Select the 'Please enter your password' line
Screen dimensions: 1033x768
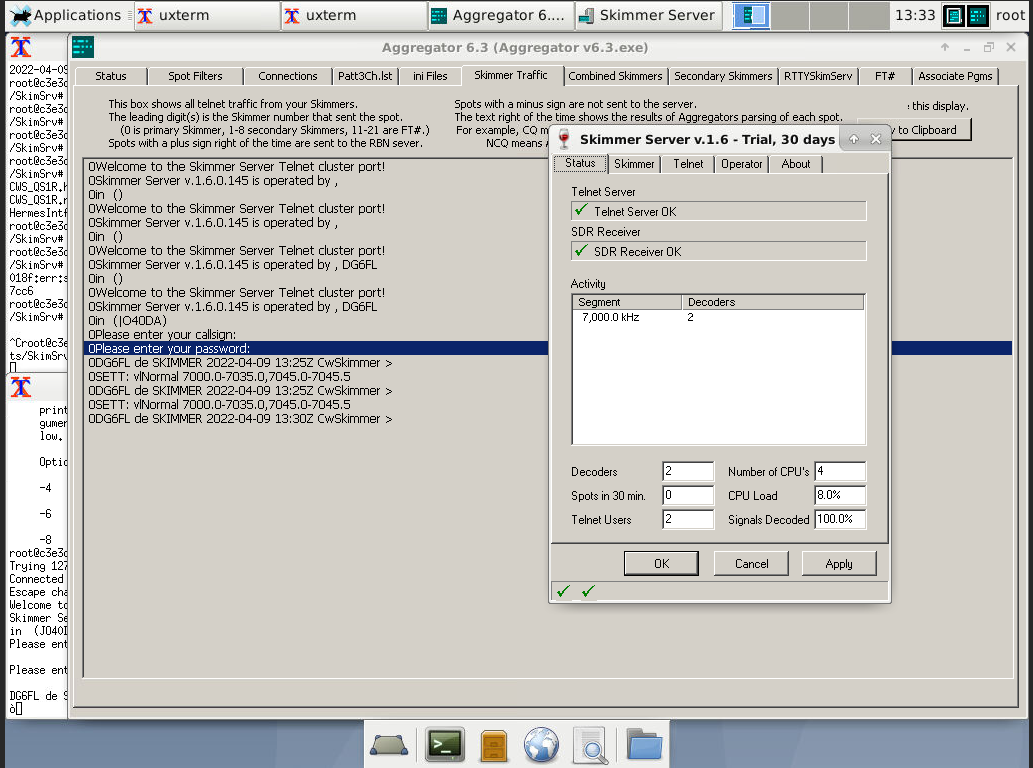tap(316, 348)
